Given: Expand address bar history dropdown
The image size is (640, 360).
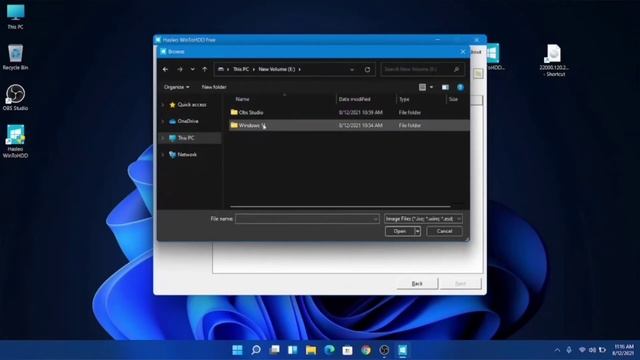Looking at the screenshot, I should [352, 69].
